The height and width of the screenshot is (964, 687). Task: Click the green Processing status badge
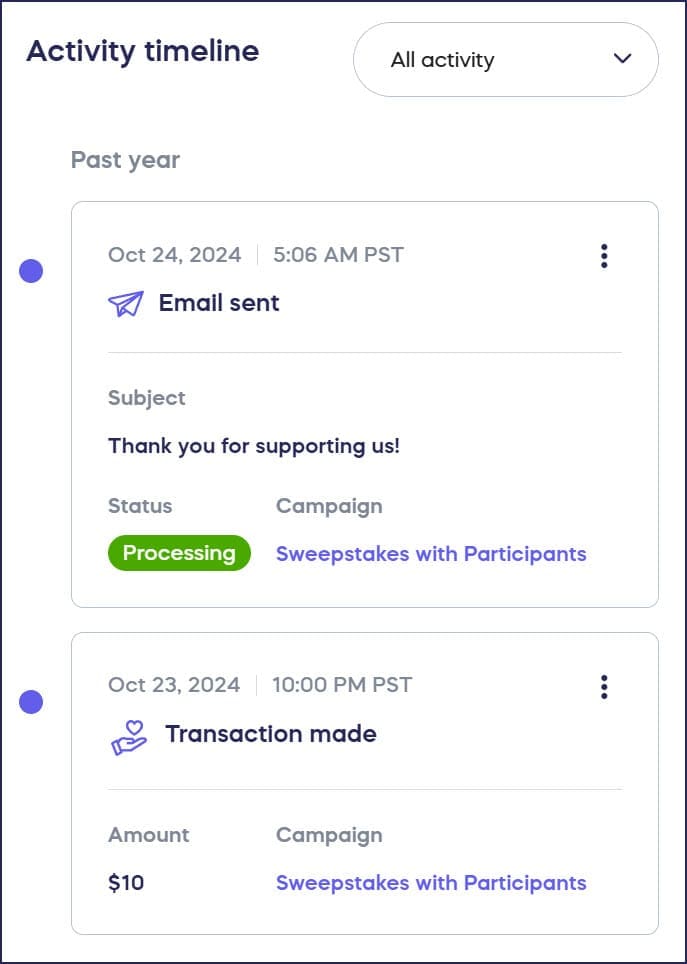(x=179, y=553)
